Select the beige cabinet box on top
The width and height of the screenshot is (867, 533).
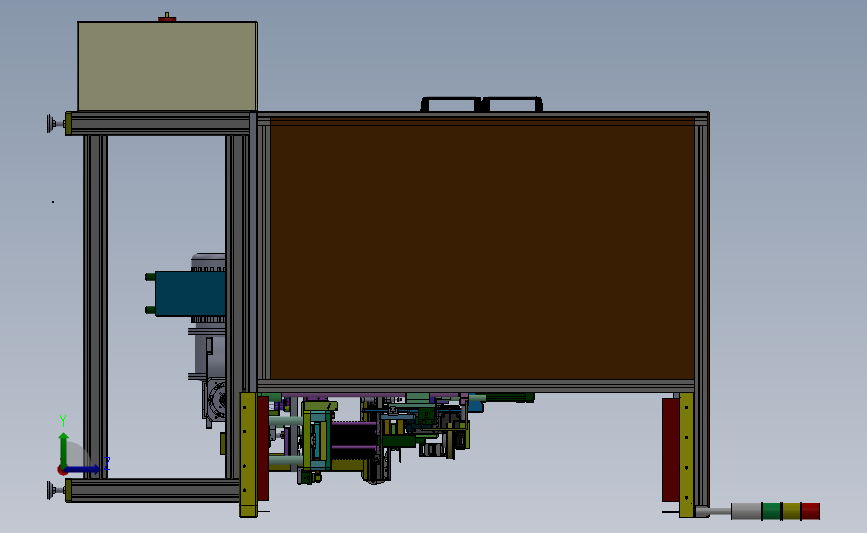(167, 66)
